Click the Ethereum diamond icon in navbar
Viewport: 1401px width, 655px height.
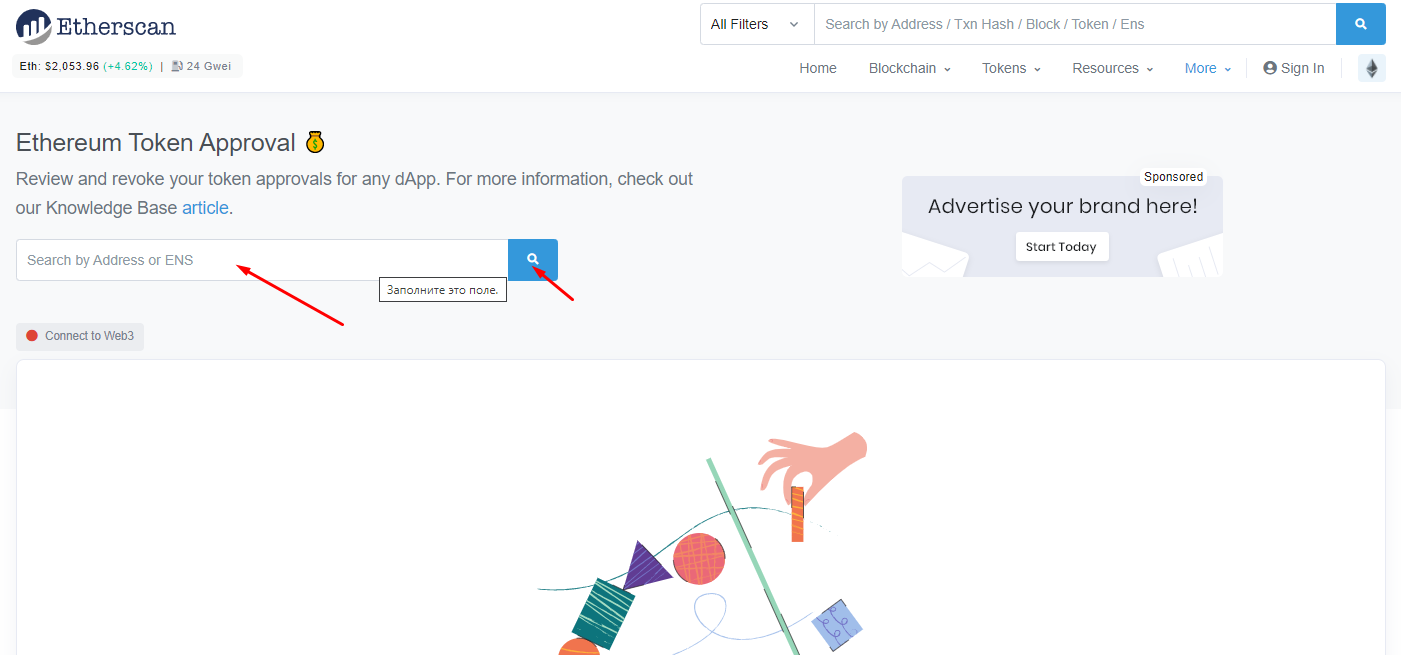tap(1372, 68)
